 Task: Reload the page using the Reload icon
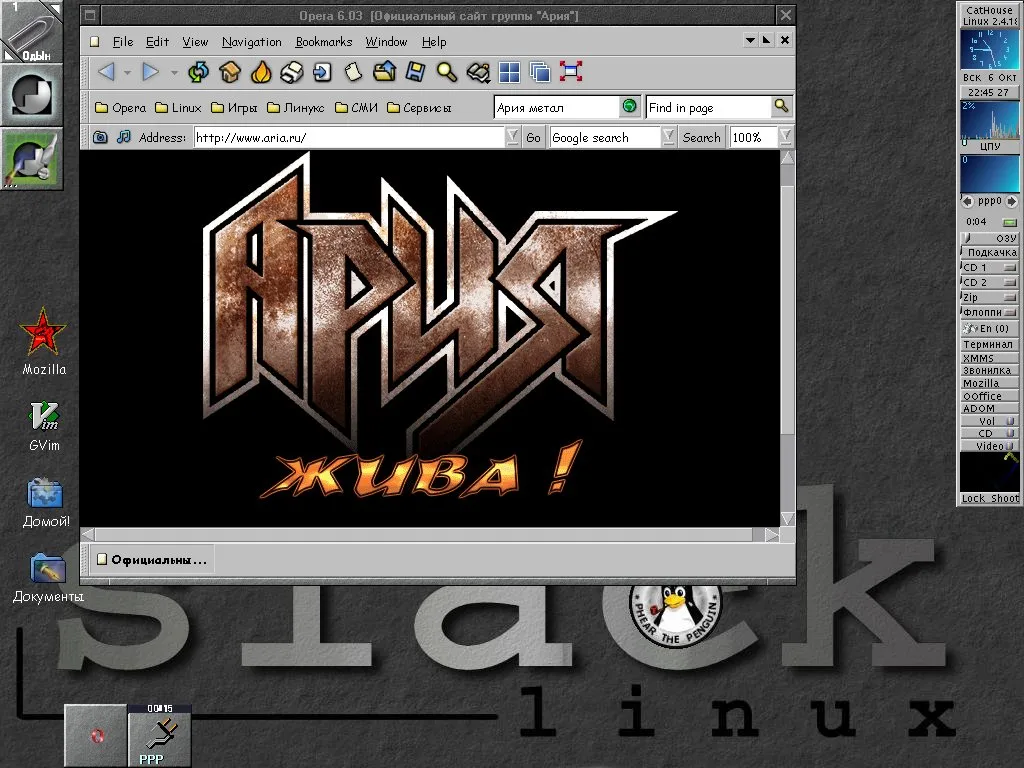pos(199,72)
